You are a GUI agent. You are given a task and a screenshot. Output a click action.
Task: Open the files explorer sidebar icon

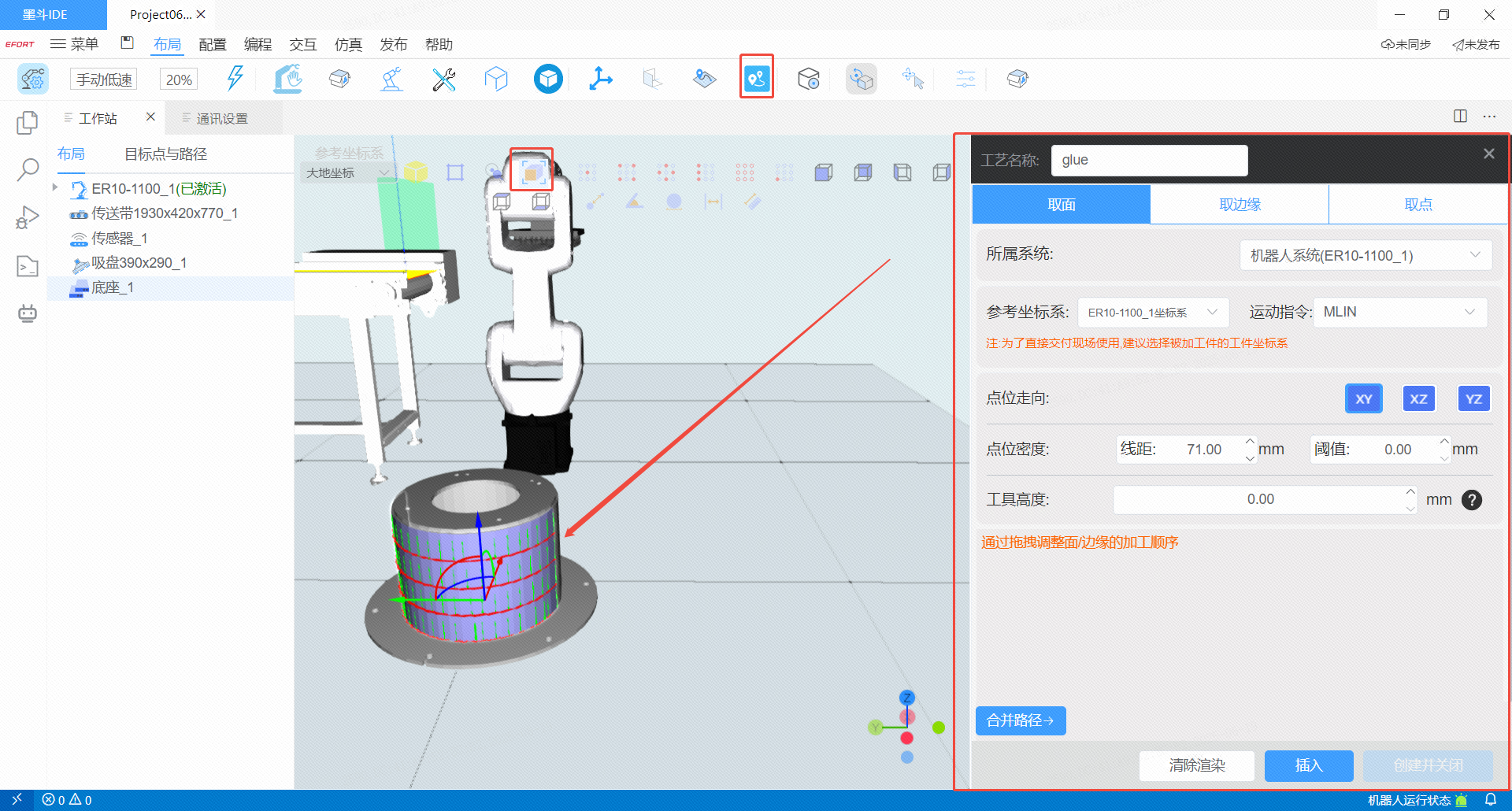pyautogui.click(x=28, y=123)
